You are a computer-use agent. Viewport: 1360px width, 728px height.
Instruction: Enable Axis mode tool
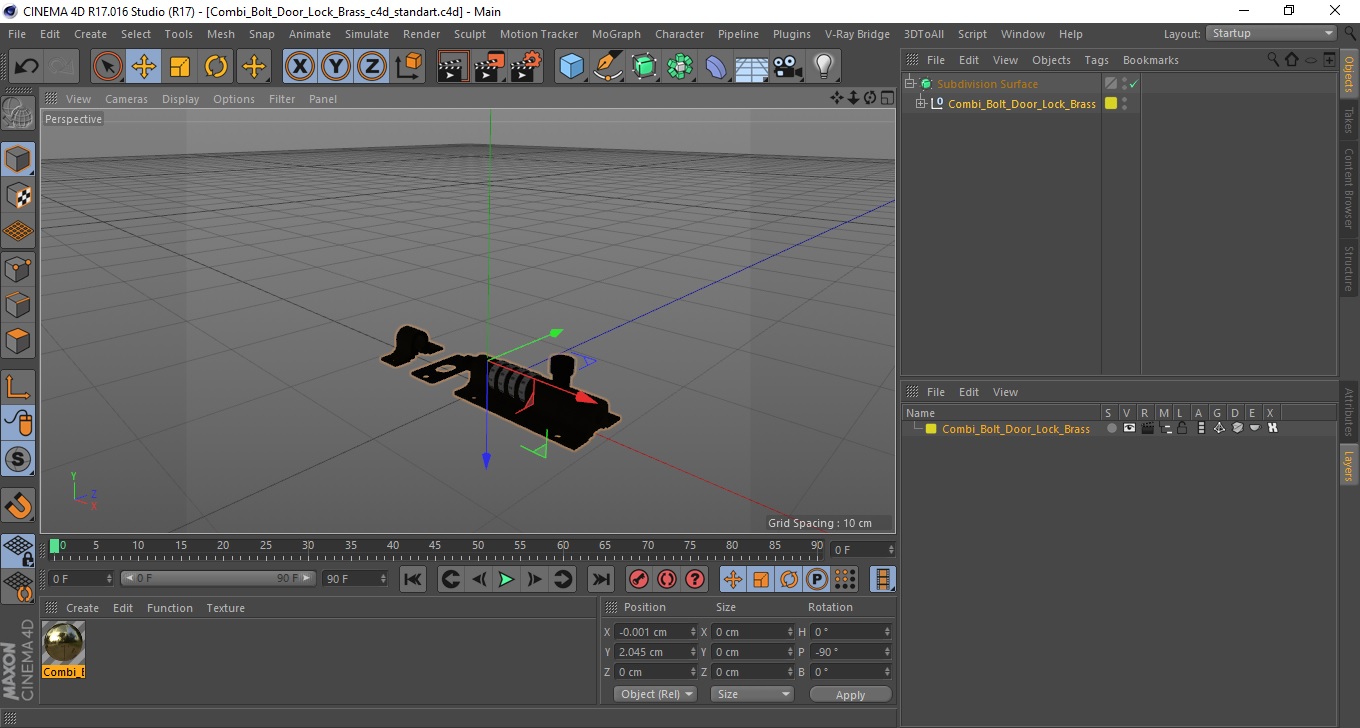point(18,387)
